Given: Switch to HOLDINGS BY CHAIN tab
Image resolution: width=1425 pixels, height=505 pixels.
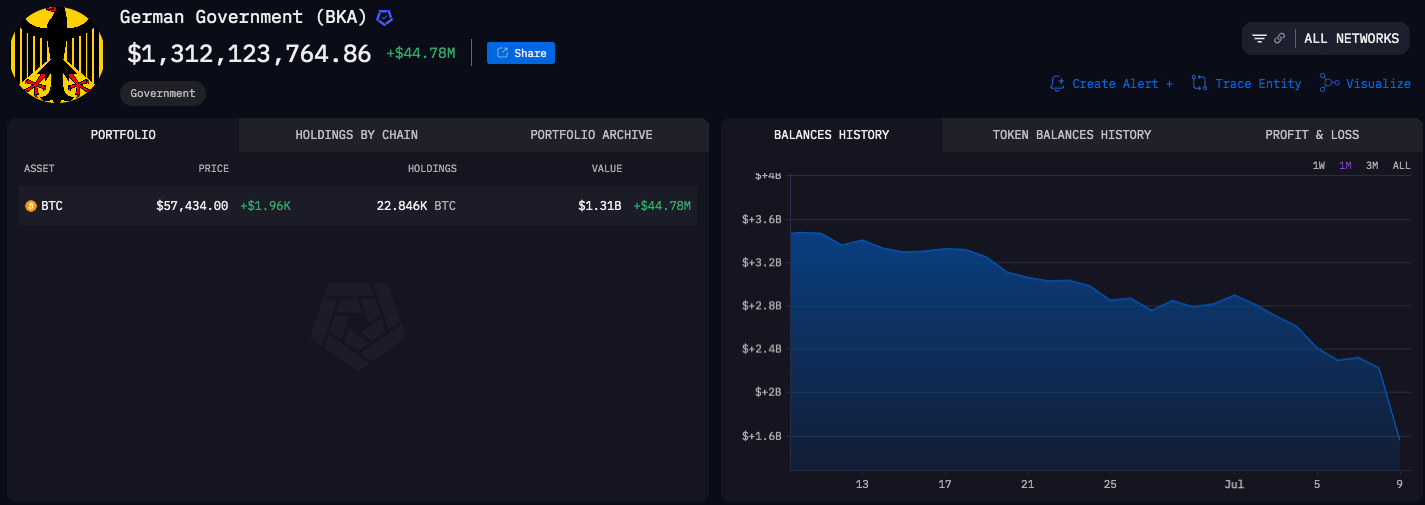Looking at the screenshot, I should pyautogui.click(x=356, y=135).
